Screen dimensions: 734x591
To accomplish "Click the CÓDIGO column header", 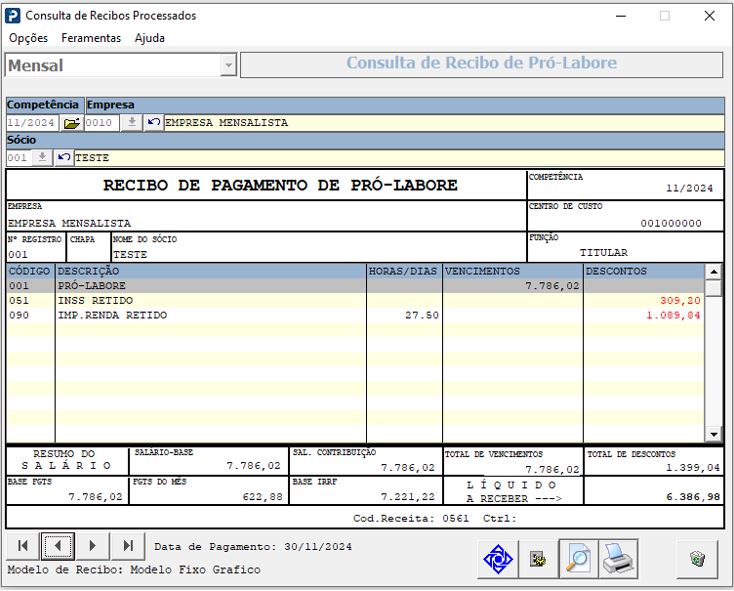I will pos(30,271).
